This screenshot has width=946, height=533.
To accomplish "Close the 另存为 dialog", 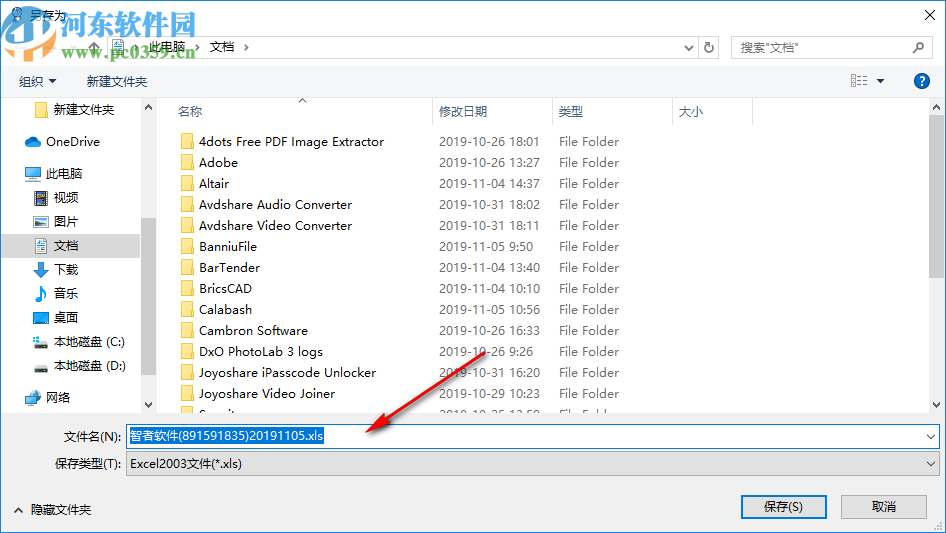I will [x=930, y=15].
